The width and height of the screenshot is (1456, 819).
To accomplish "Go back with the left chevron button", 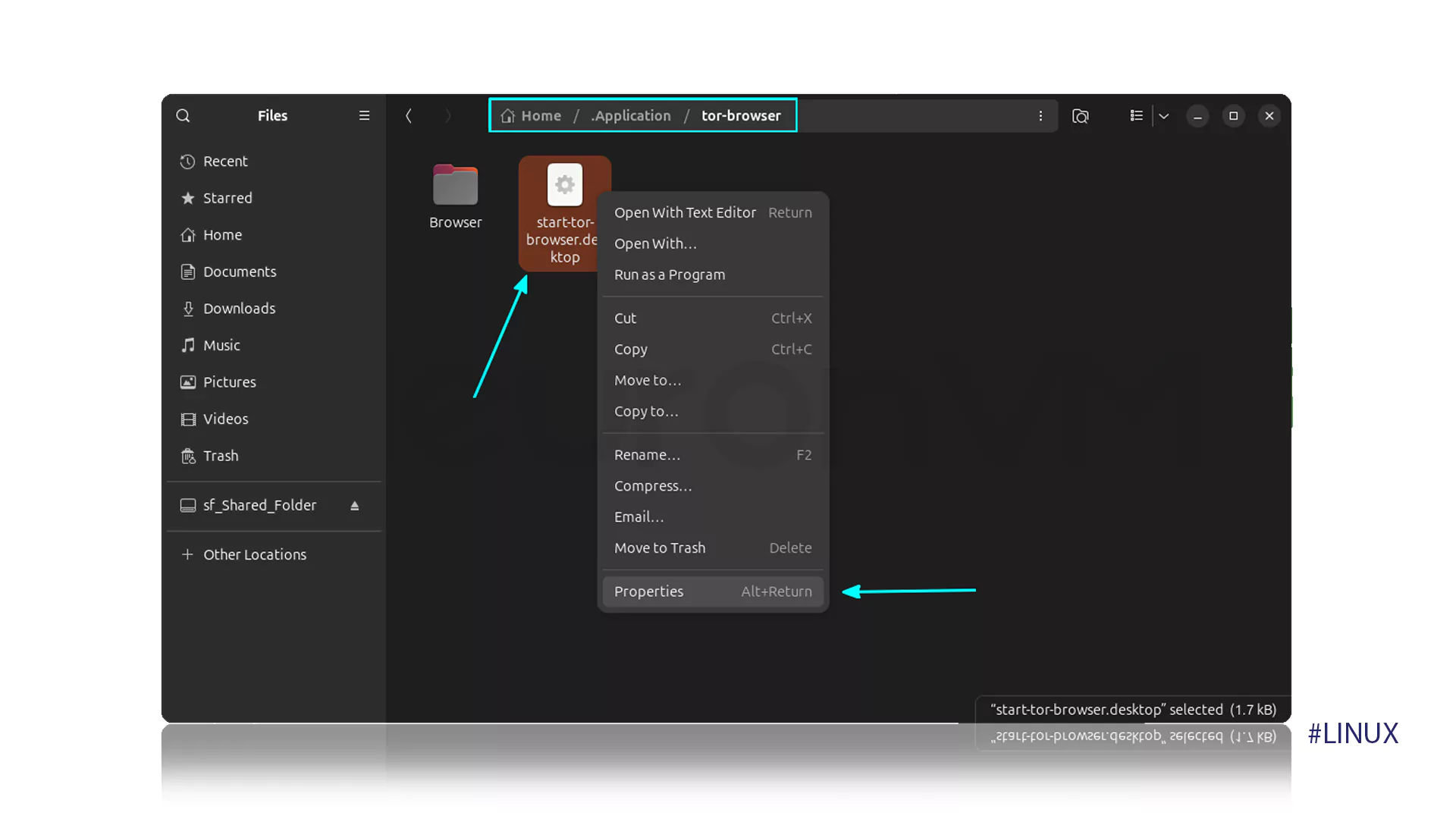I will tap(409, 116).
